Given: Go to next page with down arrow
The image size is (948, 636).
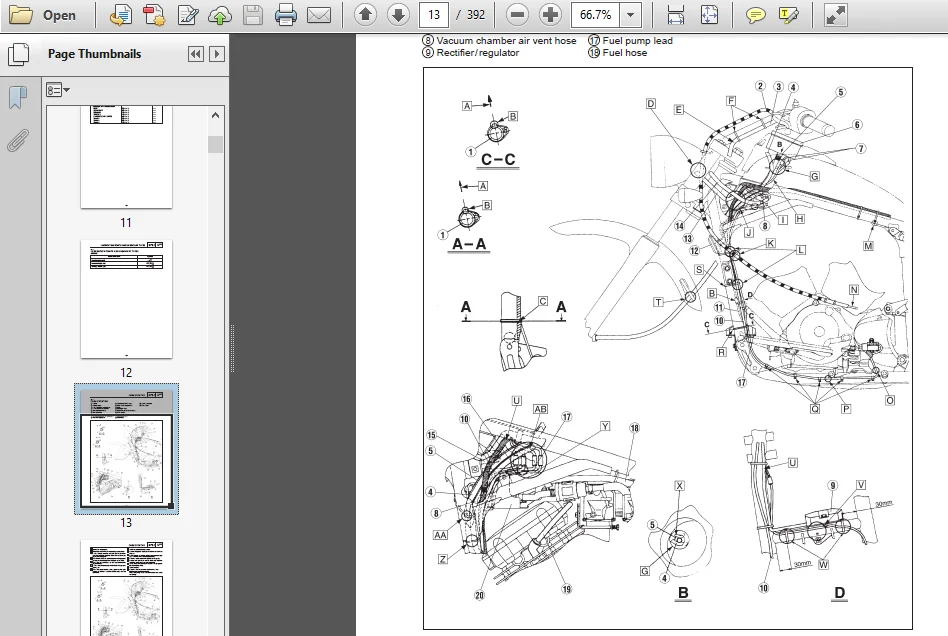Looking at the screenshot, I should click(x=398, y=15).
